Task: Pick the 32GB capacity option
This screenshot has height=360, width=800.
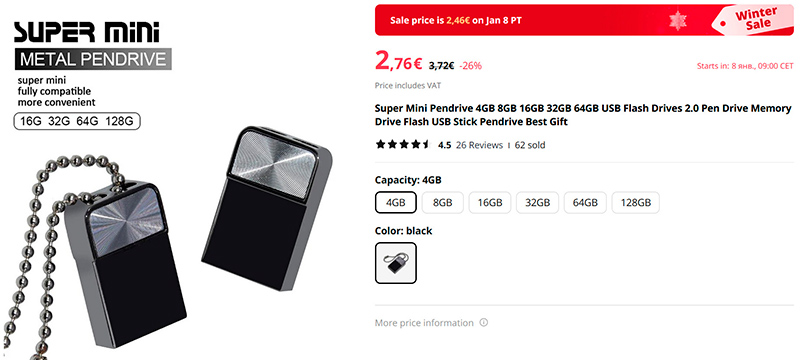Action: [x=537, y=202]
